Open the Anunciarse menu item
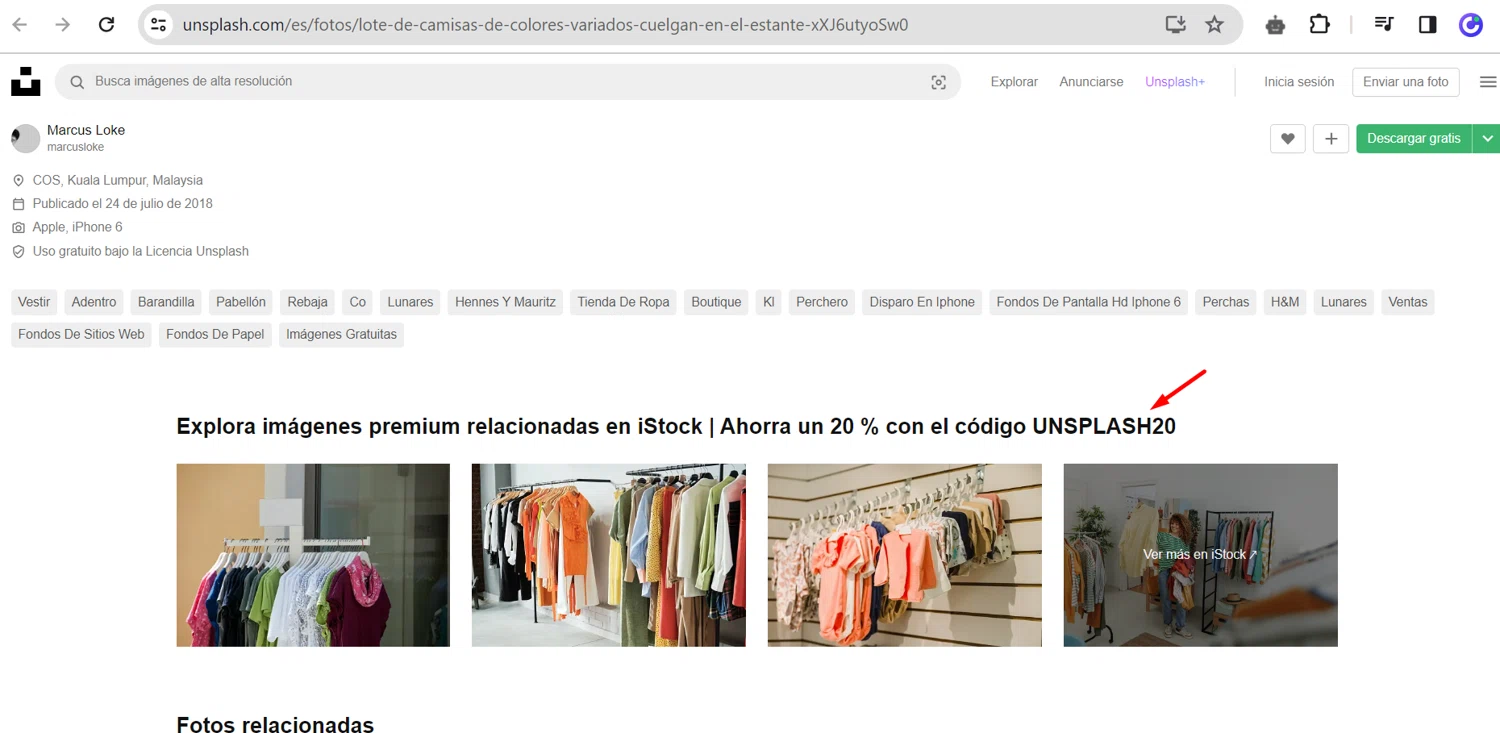This screenshot has height=733, width=1500. click(1091, 82)
